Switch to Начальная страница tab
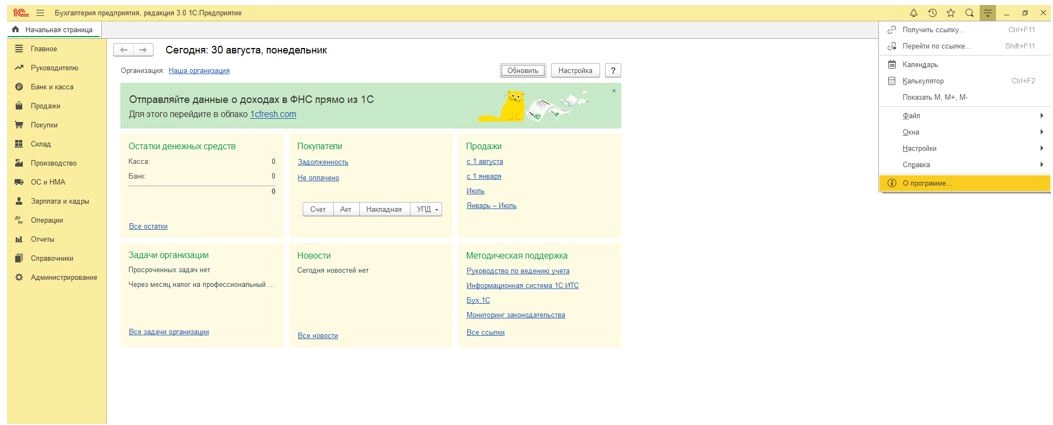Screen dimensions: 1053x425 point(54,30)
